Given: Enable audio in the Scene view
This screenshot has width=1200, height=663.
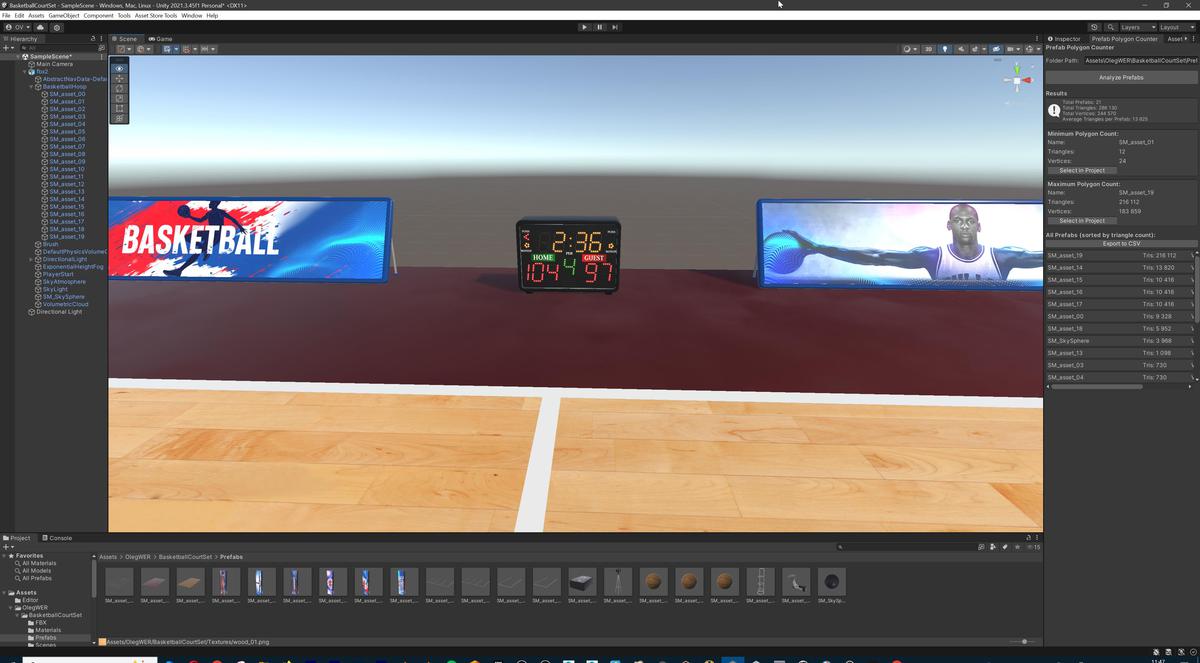Looking at the screenshot, I should point(962,49).
